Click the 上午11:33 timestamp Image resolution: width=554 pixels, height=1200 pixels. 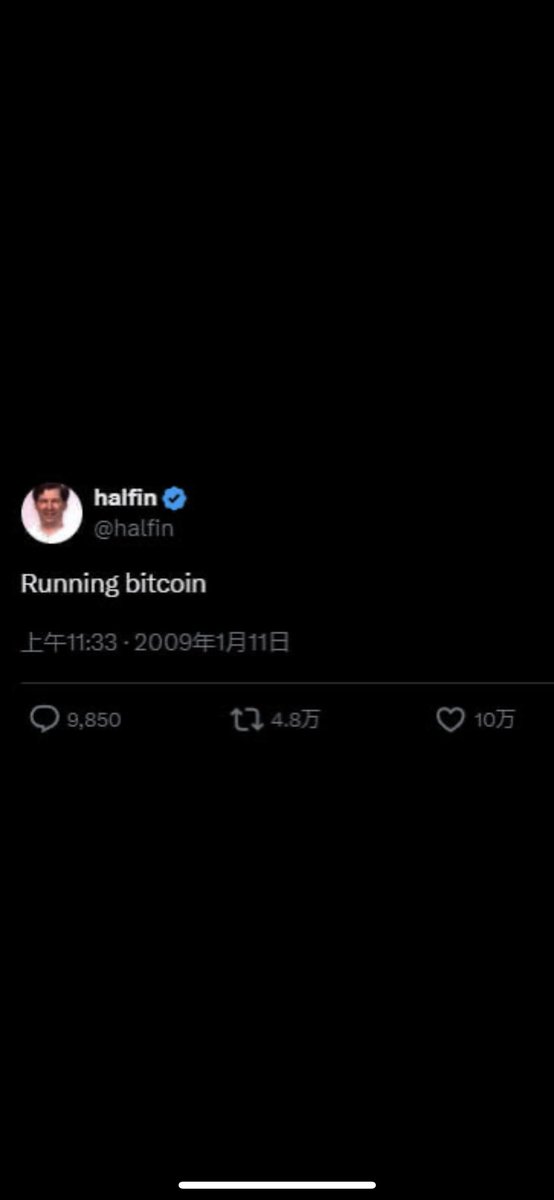(x=69, y=642)
